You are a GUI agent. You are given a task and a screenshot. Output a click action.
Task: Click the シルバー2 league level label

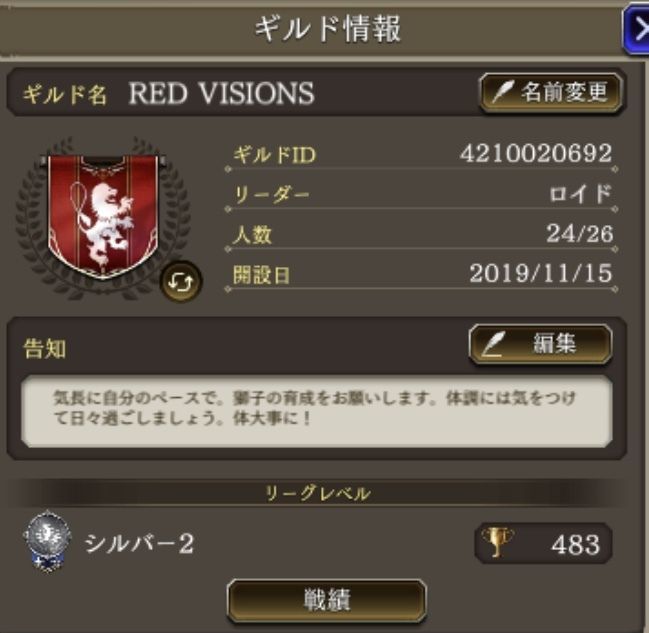click(139, 543)
